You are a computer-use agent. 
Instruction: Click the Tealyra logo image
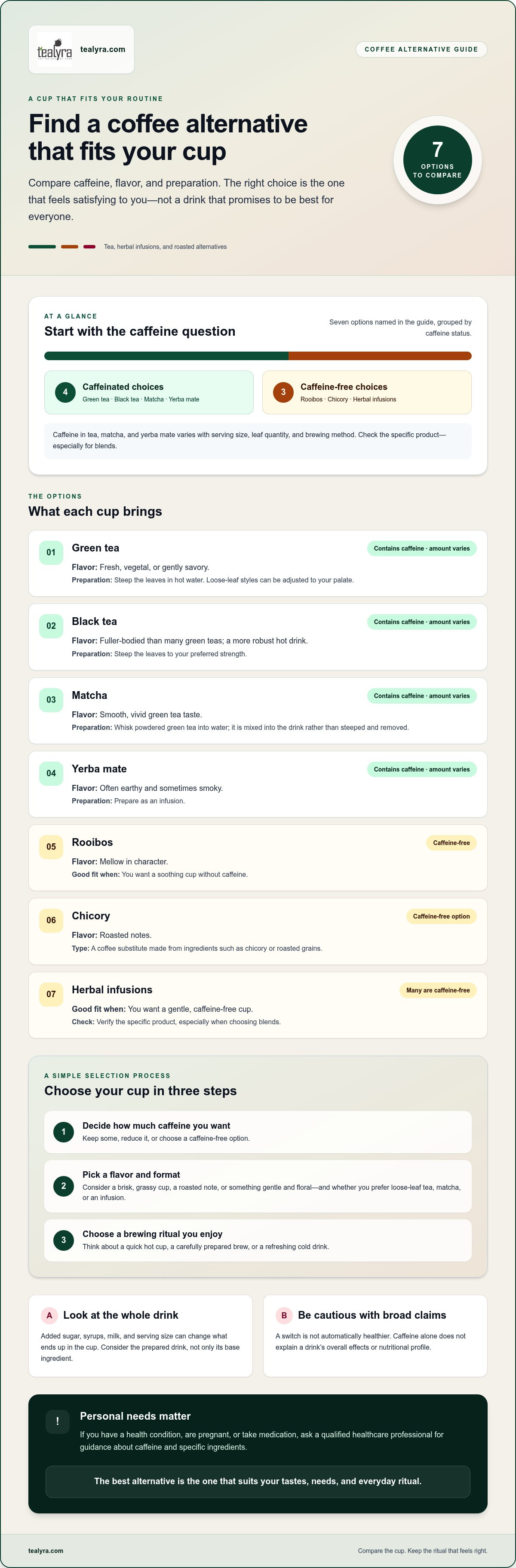point(54,49)
